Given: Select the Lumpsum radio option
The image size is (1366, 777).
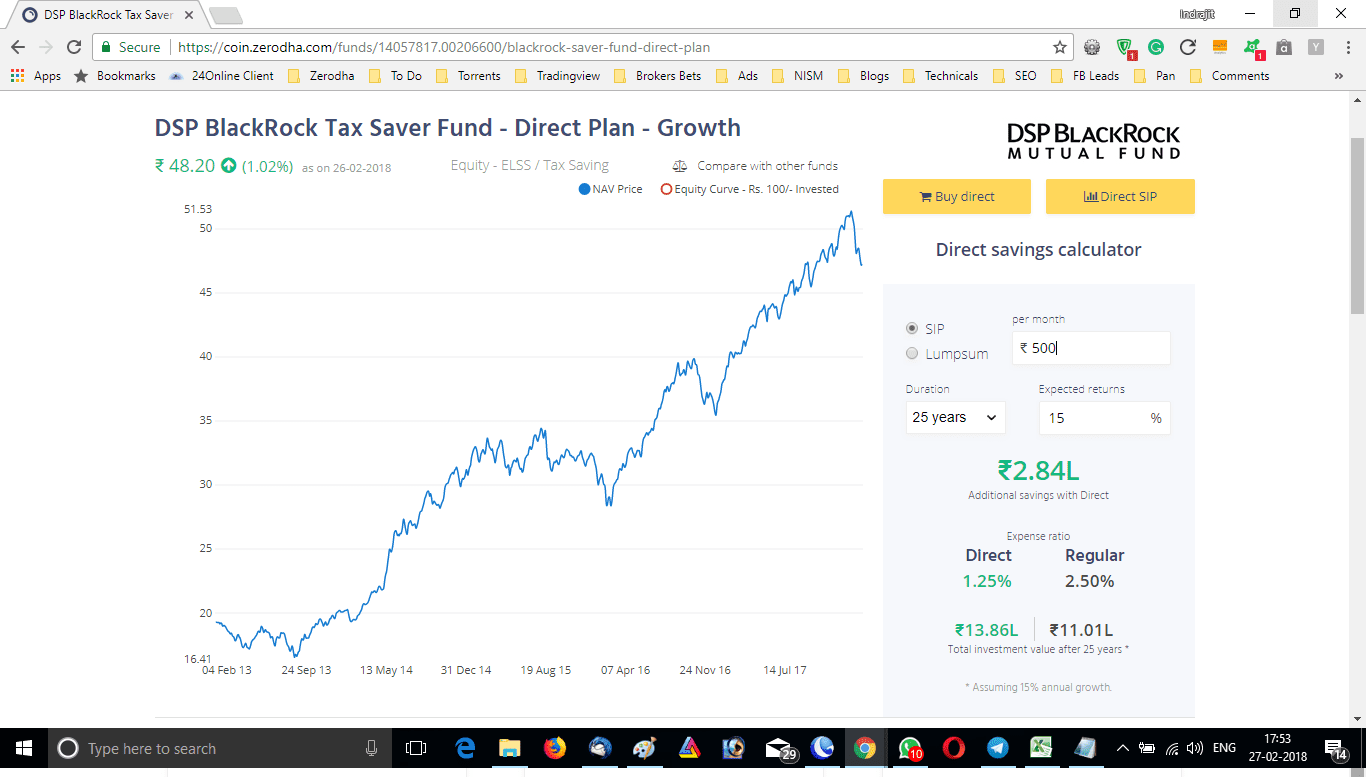Looking at the screenshot, I should (911, 353).
